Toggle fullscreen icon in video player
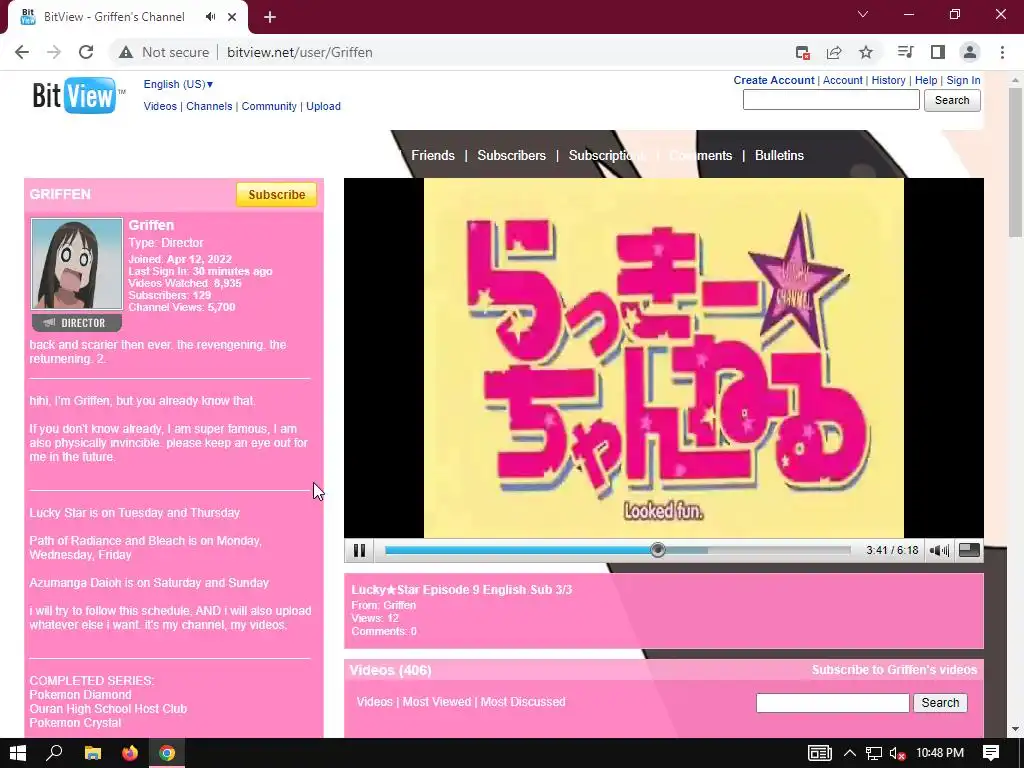This screenshot has width=1024, height=768. pyautogui.click(x=969, y=551)
